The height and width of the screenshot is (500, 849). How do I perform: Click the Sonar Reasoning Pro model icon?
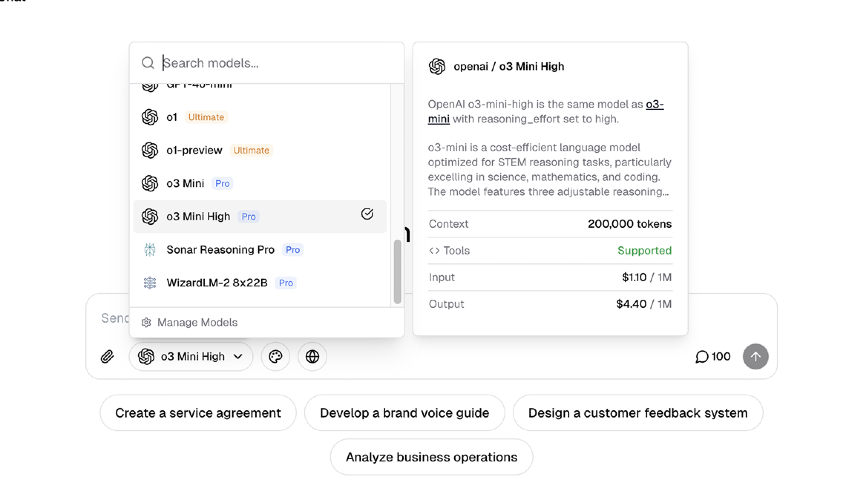tap(150, 250)
